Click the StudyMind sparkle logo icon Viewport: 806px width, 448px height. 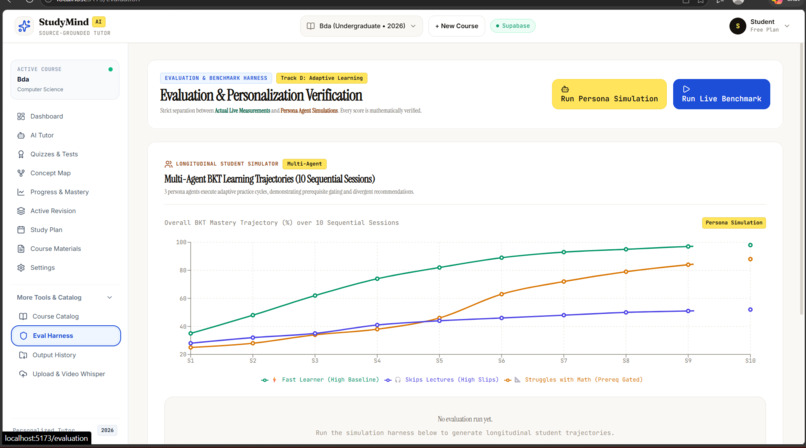24,26
